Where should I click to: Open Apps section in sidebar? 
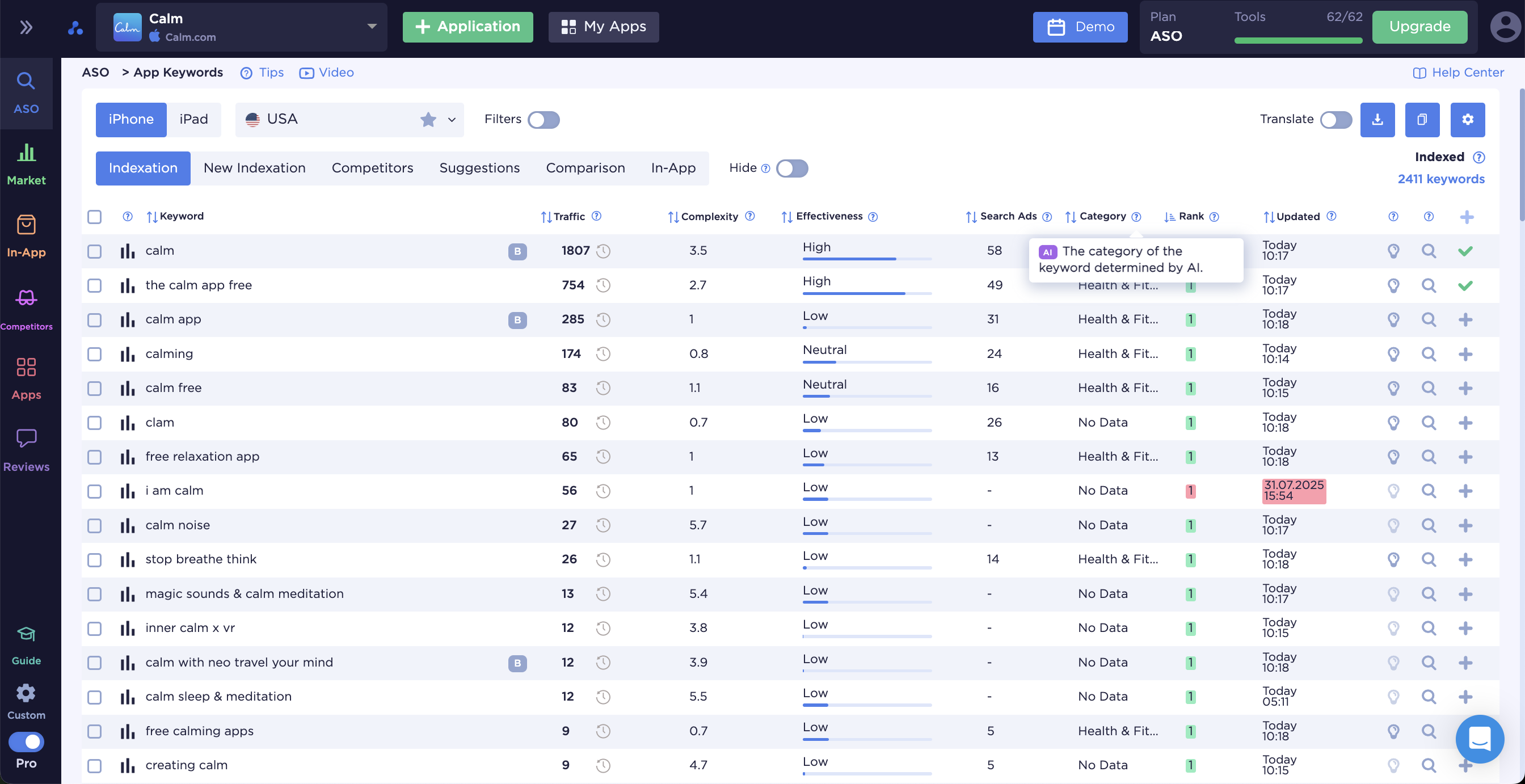26,379
